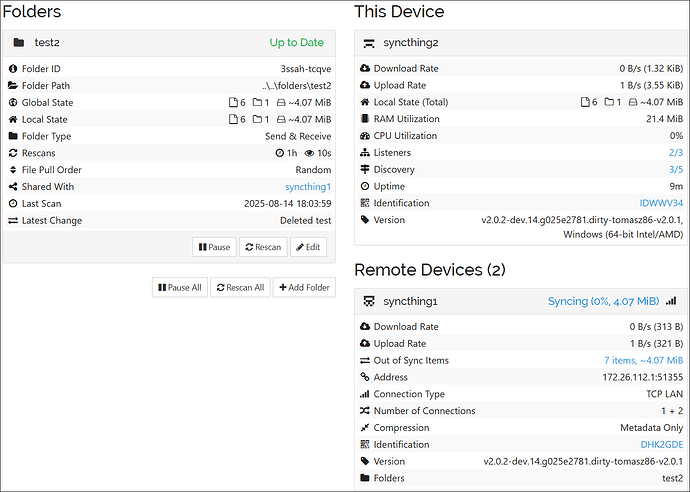Click the remote device Folders icon
The height and width of the screenshot is (492, 690).
[x=365, y=478]
